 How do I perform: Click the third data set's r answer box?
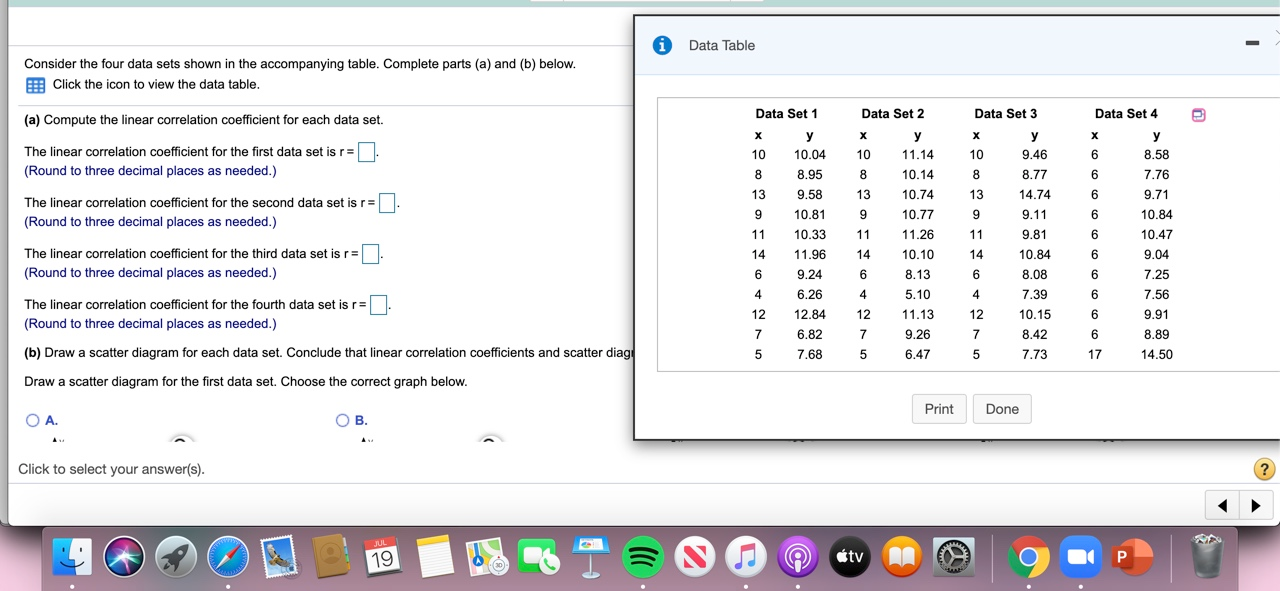click(369, 253)
